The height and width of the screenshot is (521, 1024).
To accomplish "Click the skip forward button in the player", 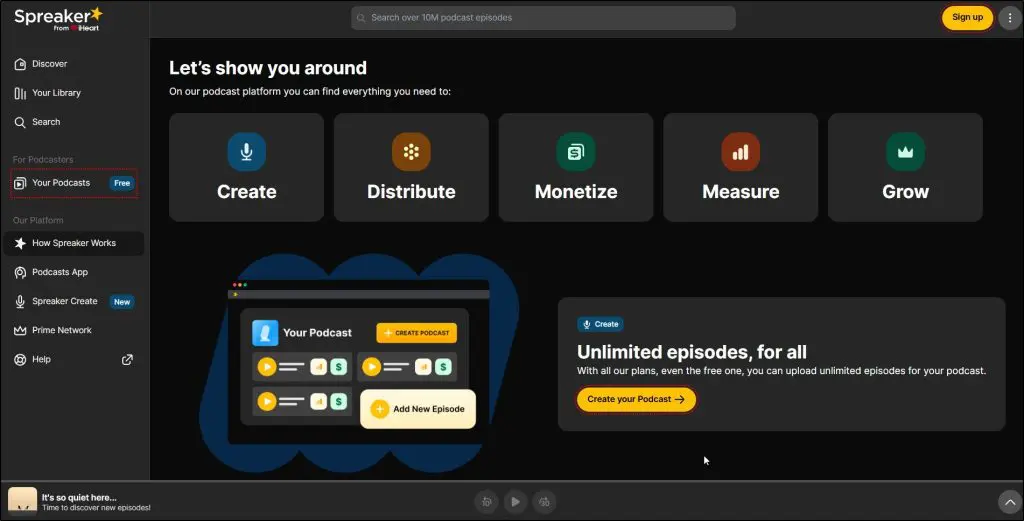I will [544, 502].
